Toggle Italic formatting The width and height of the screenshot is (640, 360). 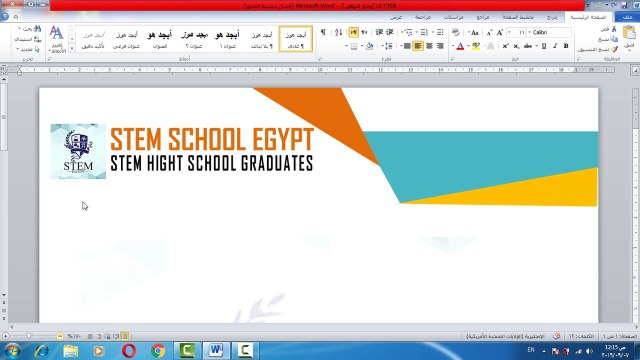click(x=555, y=46)
